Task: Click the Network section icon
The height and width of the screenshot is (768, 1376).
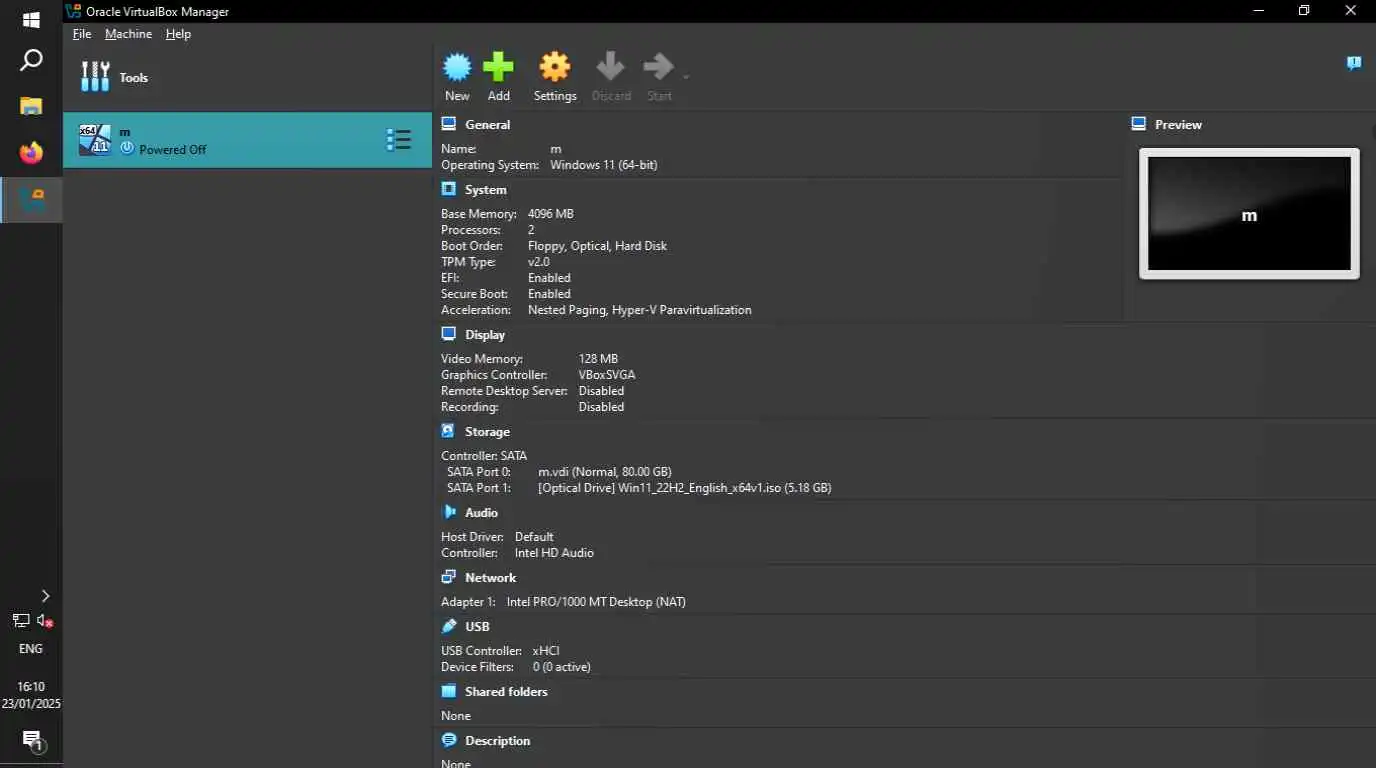Action: coord(448,577)
